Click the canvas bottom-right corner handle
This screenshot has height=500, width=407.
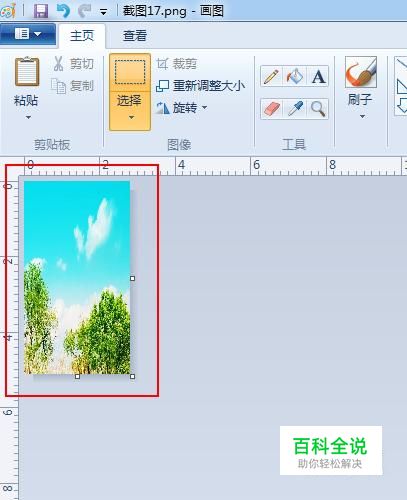pyautogui.click(x=133, y=376)
